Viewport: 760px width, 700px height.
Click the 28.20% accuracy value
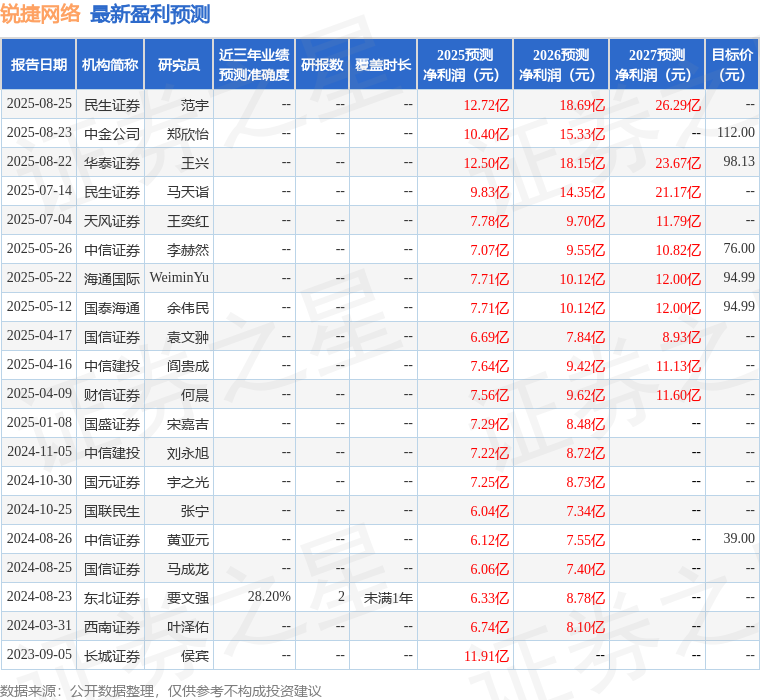[x=269, y=597]
